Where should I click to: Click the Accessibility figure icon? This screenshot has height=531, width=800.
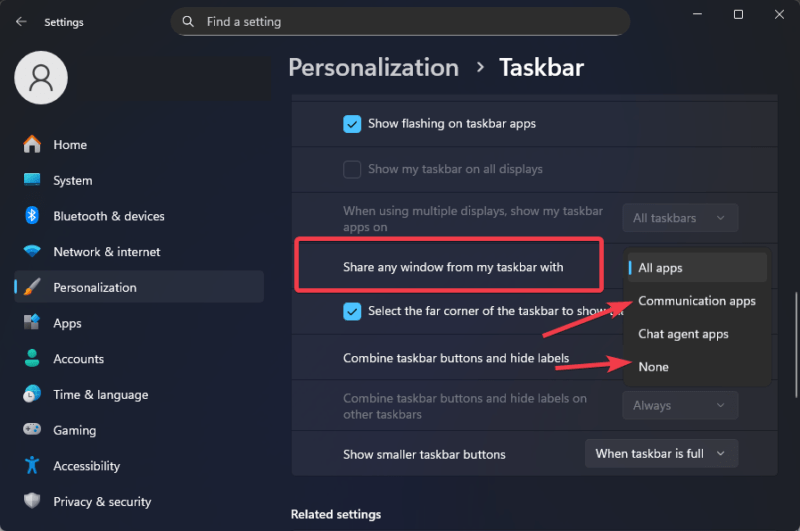[x=32, y=466]
